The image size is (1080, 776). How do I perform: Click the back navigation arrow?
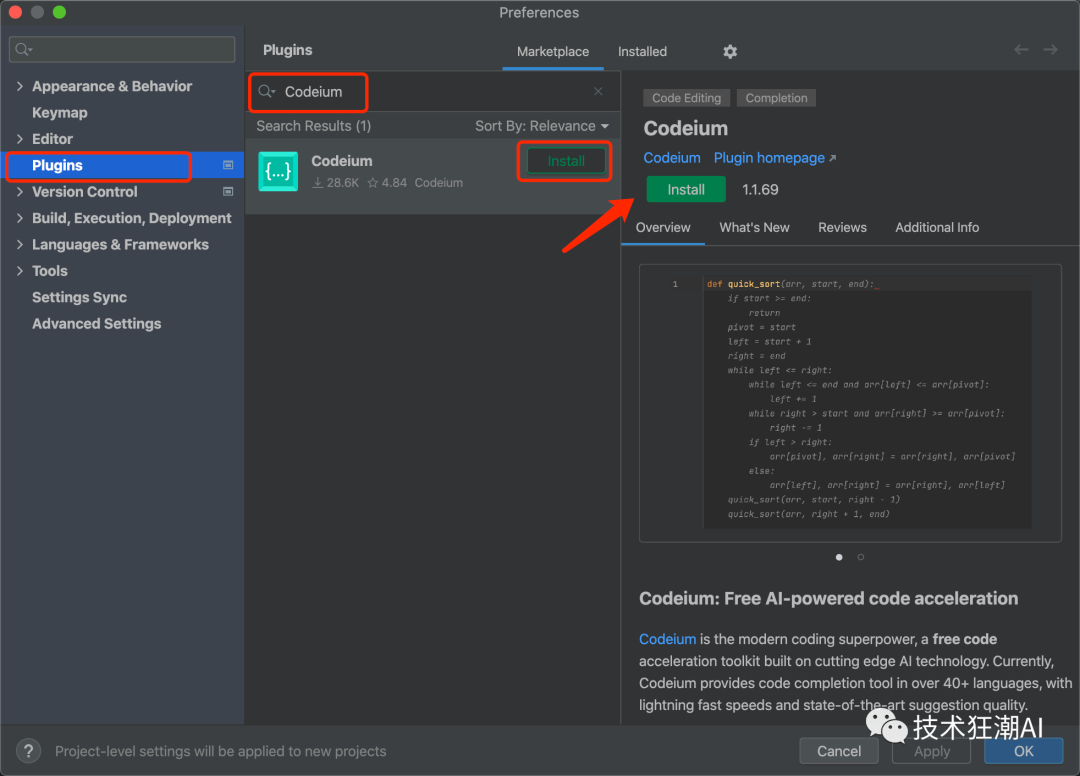point(1020,50)
